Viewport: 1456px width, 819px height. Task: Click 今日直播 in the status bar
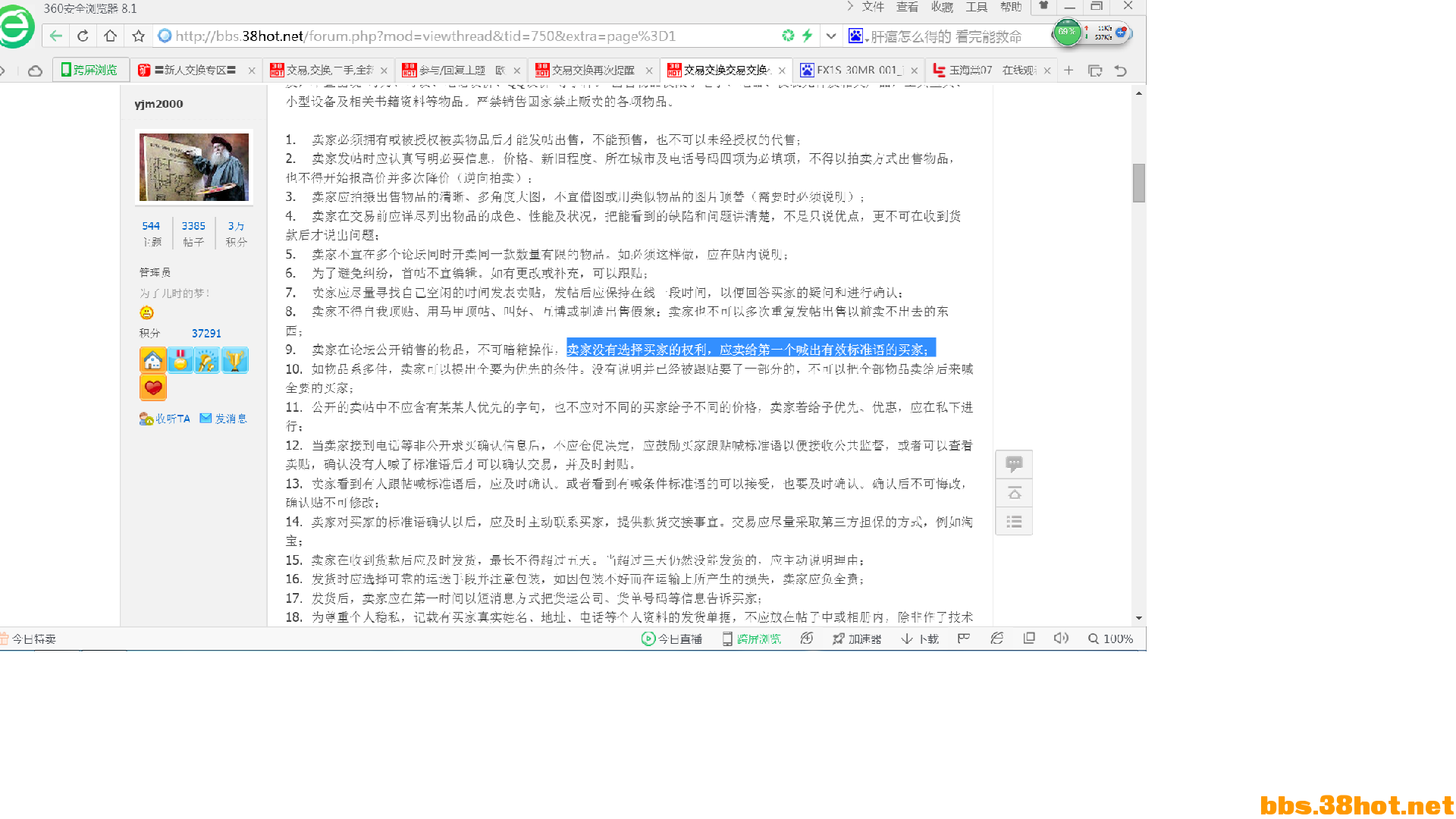pyautogui.click(x=672, y=639)
